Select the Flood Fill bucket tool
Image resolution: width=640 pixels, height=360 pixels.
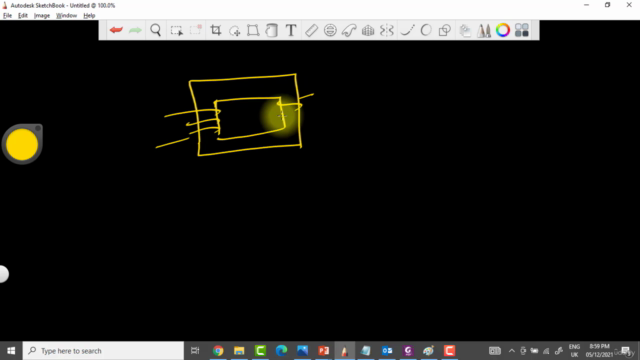[x=272, y=30]
